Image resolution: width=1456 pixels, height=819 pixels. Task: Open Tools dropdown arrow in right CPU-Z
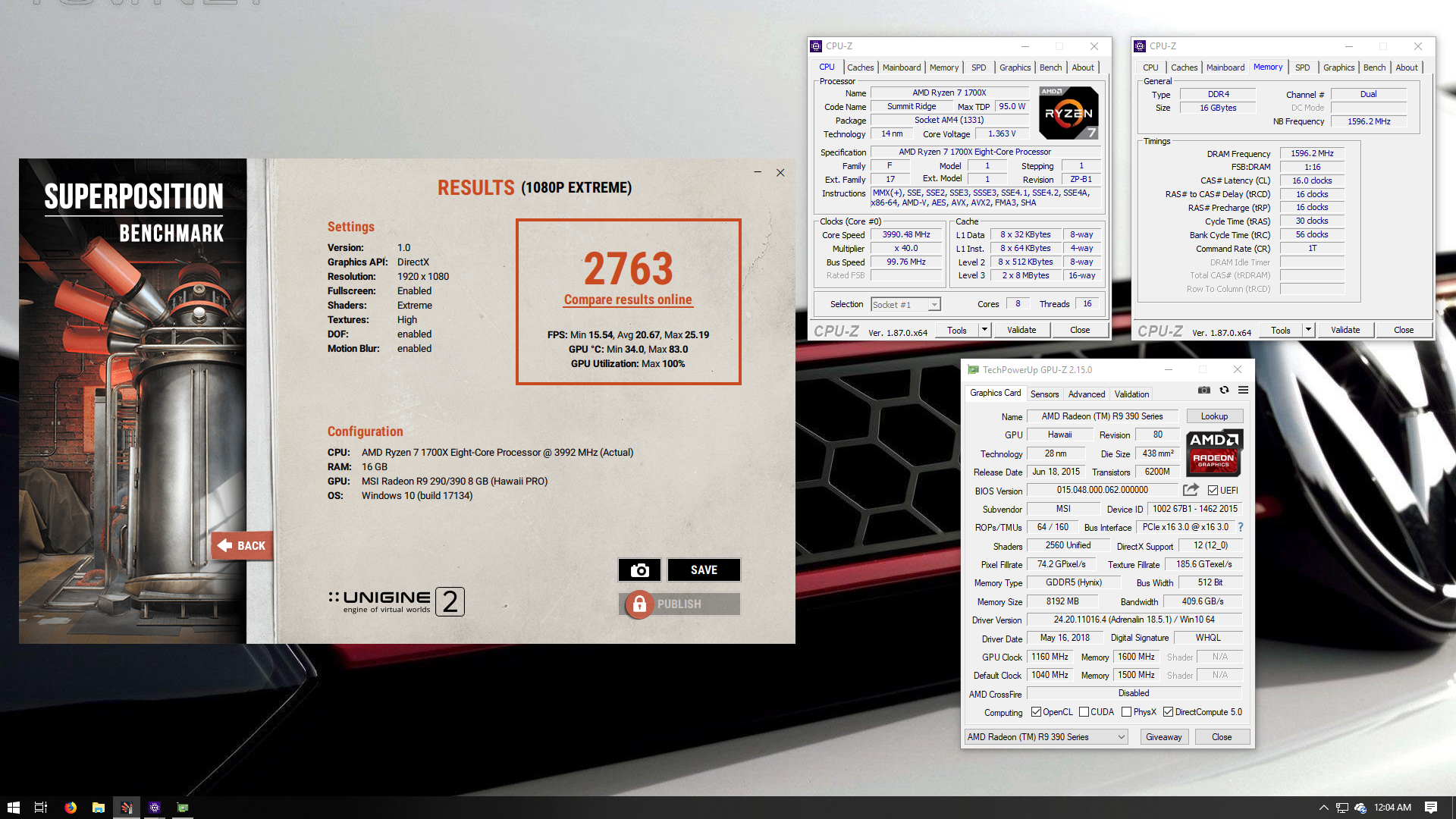click(x=1308, y=330)
